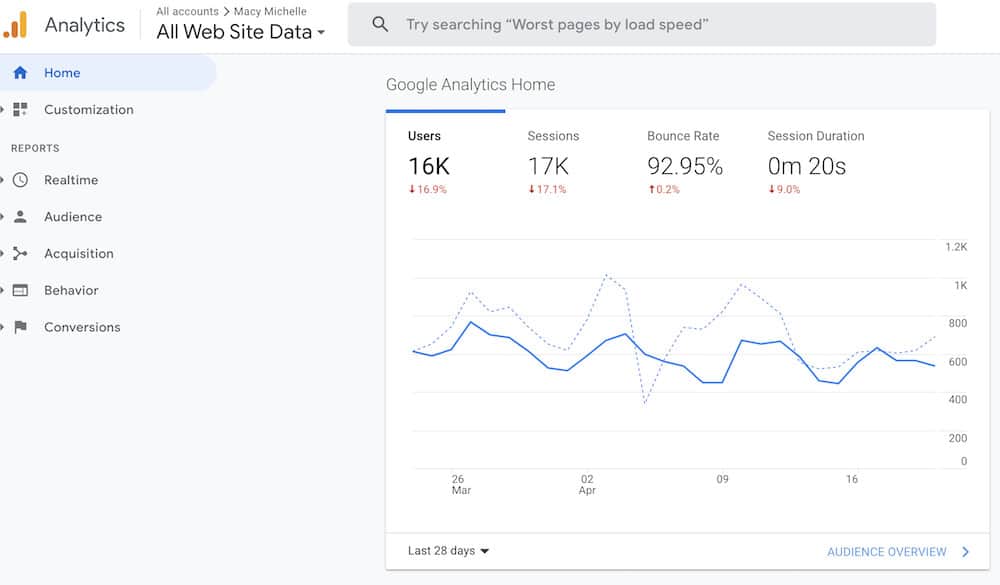Click the All accounts breadcrumb
1000x585 pixels.
coord(187,11)
